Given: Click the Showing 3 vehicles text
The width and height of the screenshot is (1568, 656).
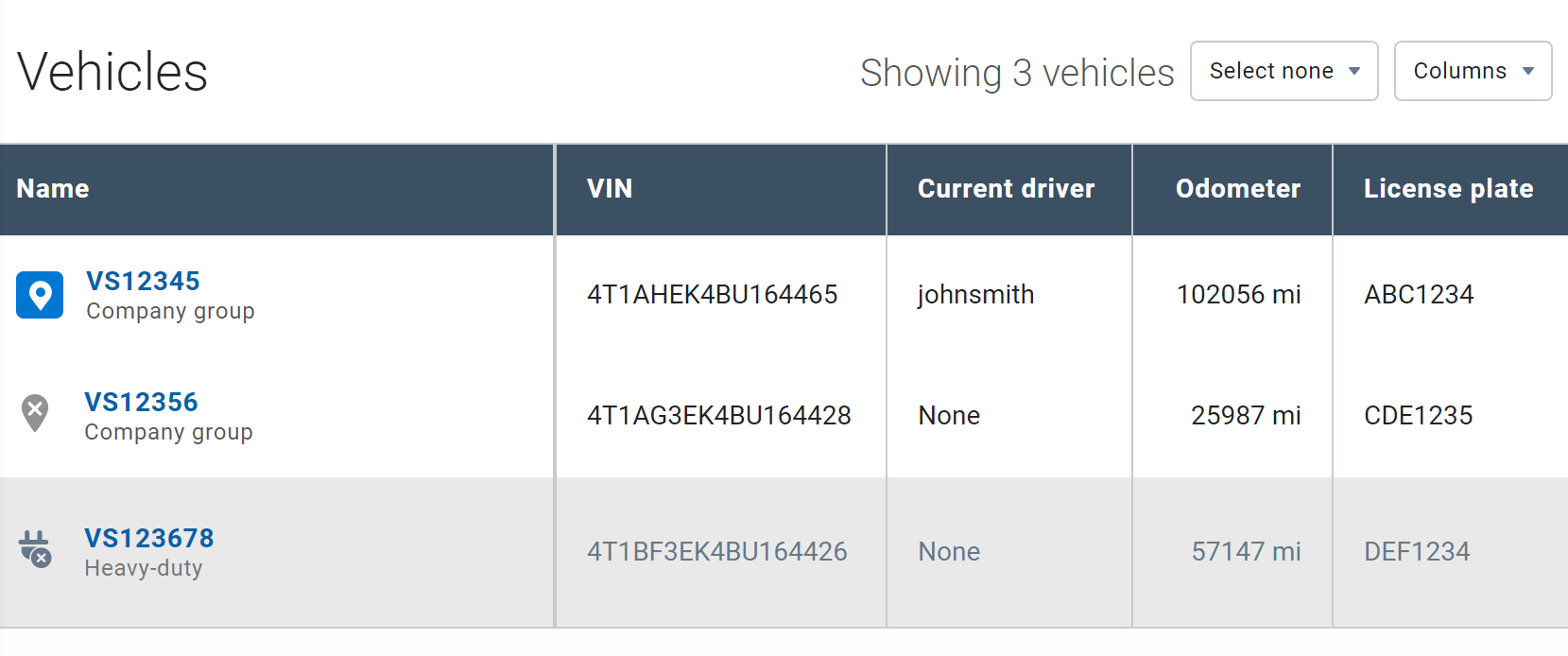Looking at the screenshot, I should (x=1017, y=73).
